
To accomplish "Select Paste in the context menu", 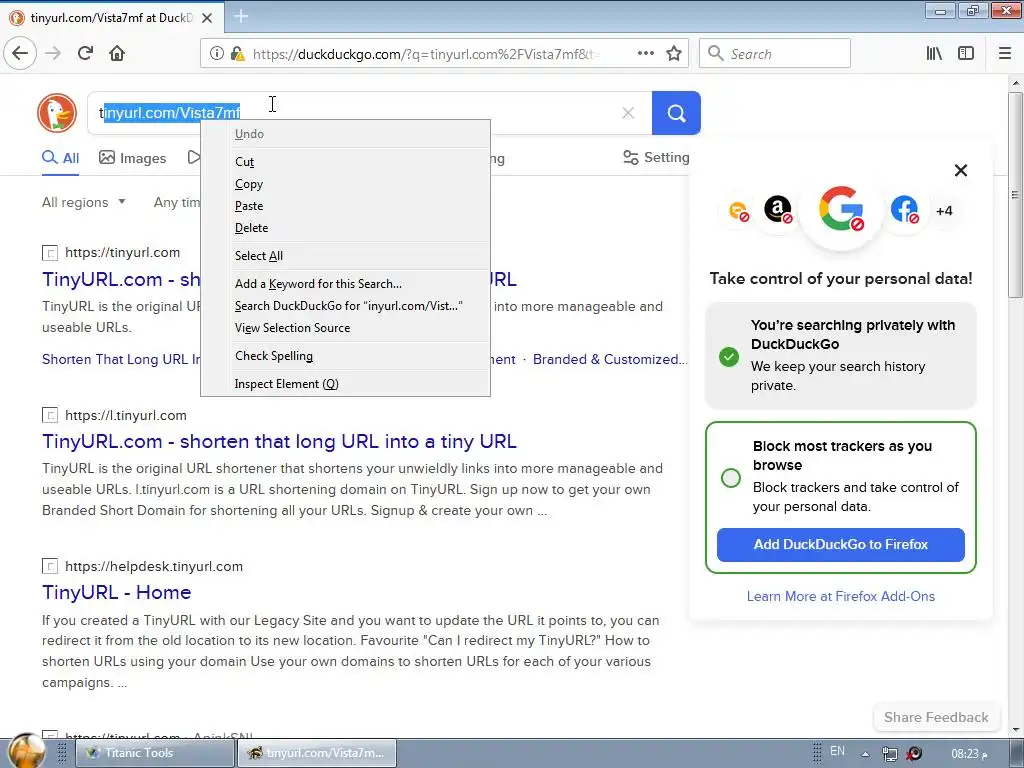I will (345, 206).
